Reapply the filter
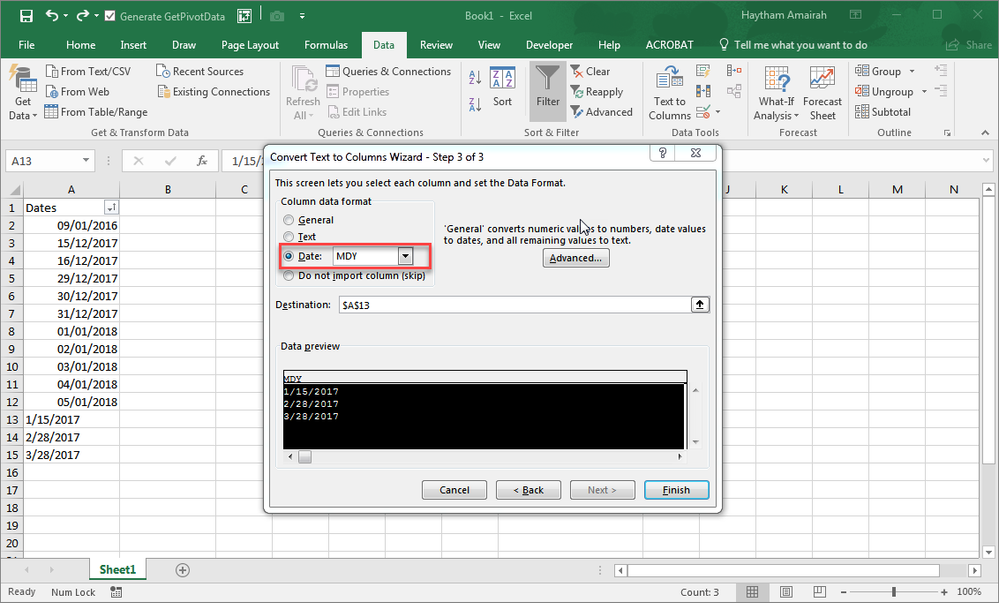Screen dimensions: 999x603 point(597,92)
